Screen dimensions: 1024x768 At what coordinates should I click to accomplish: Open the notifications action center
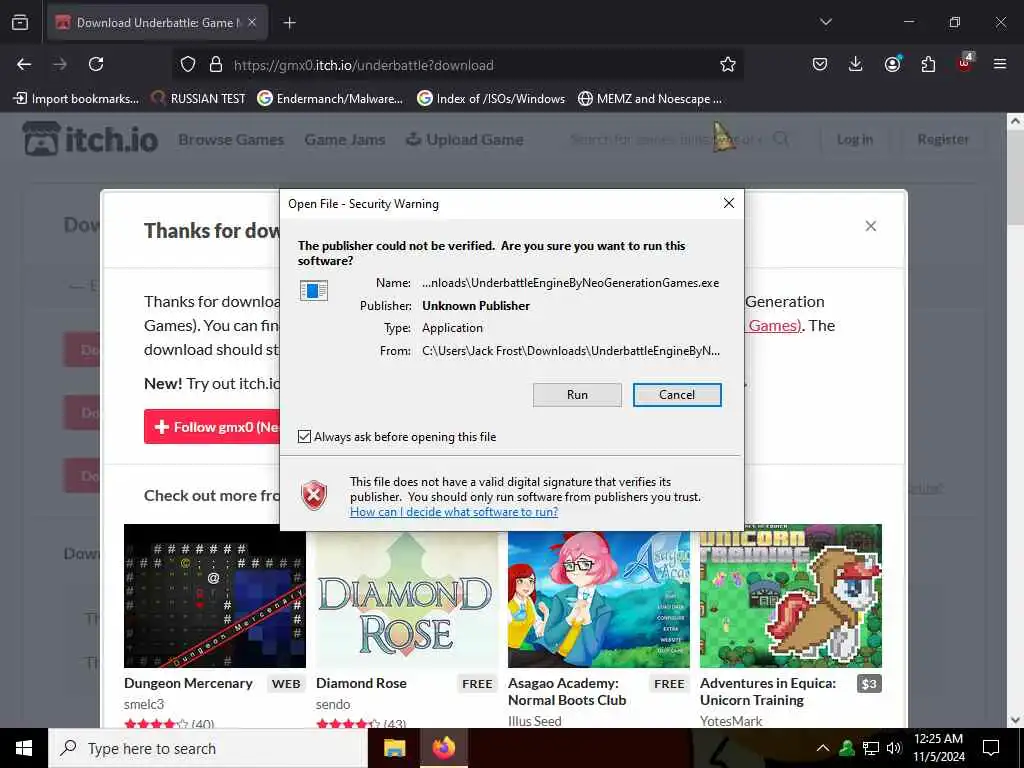coord(991,748)
